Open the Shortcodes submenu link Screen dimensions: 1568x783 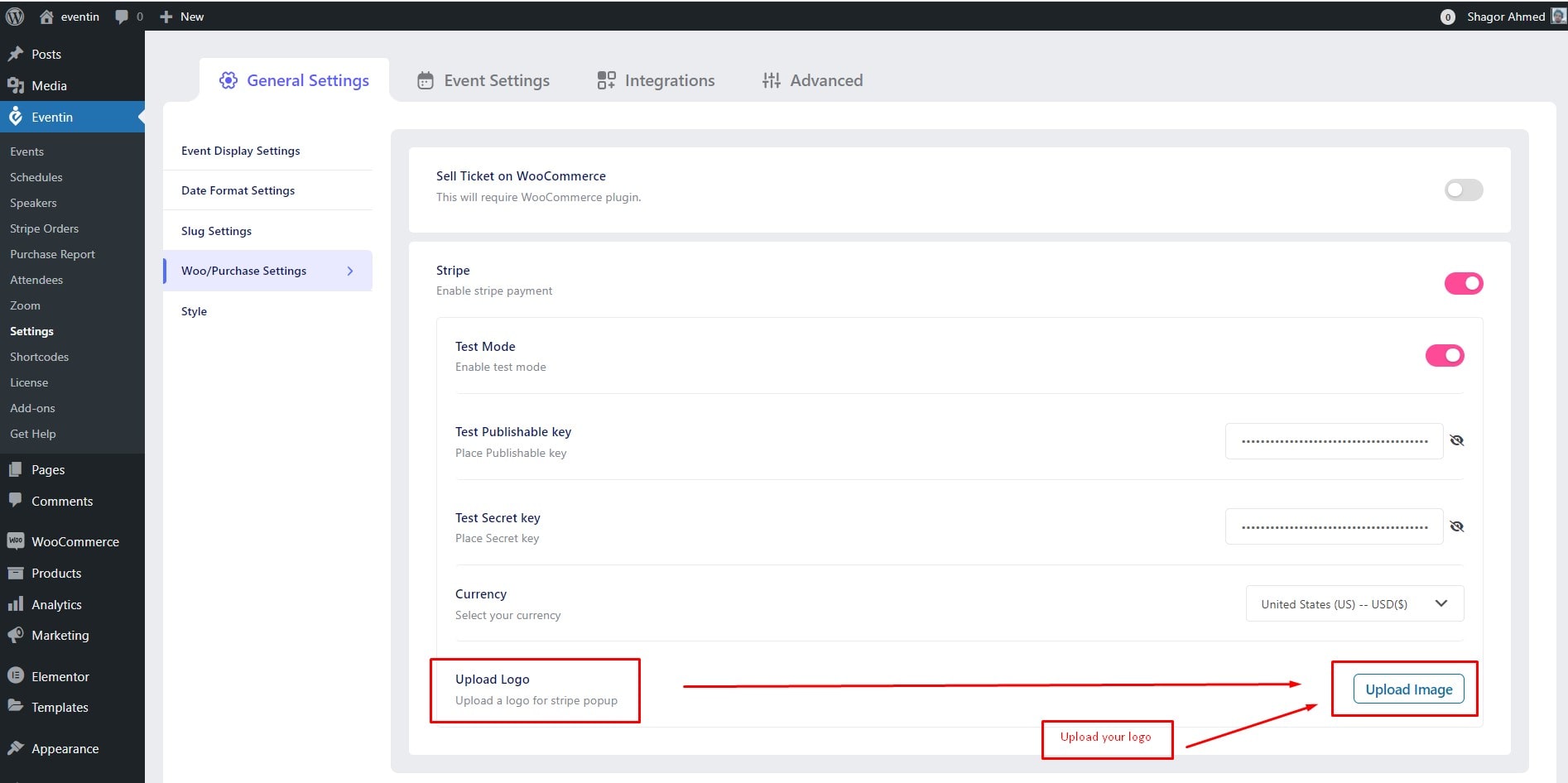pos(39,357)
